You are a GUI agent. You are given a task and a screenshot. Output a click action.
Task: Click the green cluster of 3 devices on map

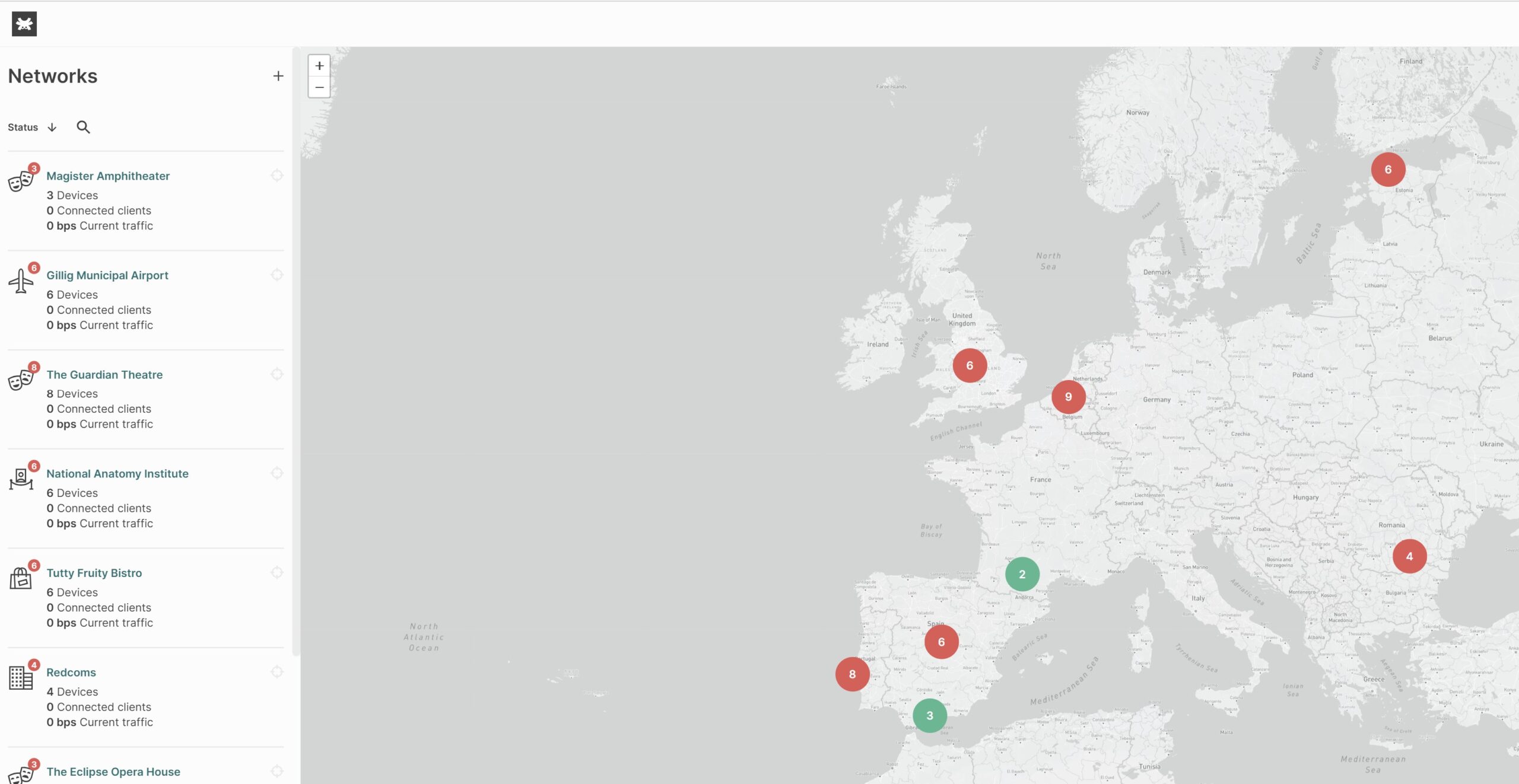(x=929, y=715)
